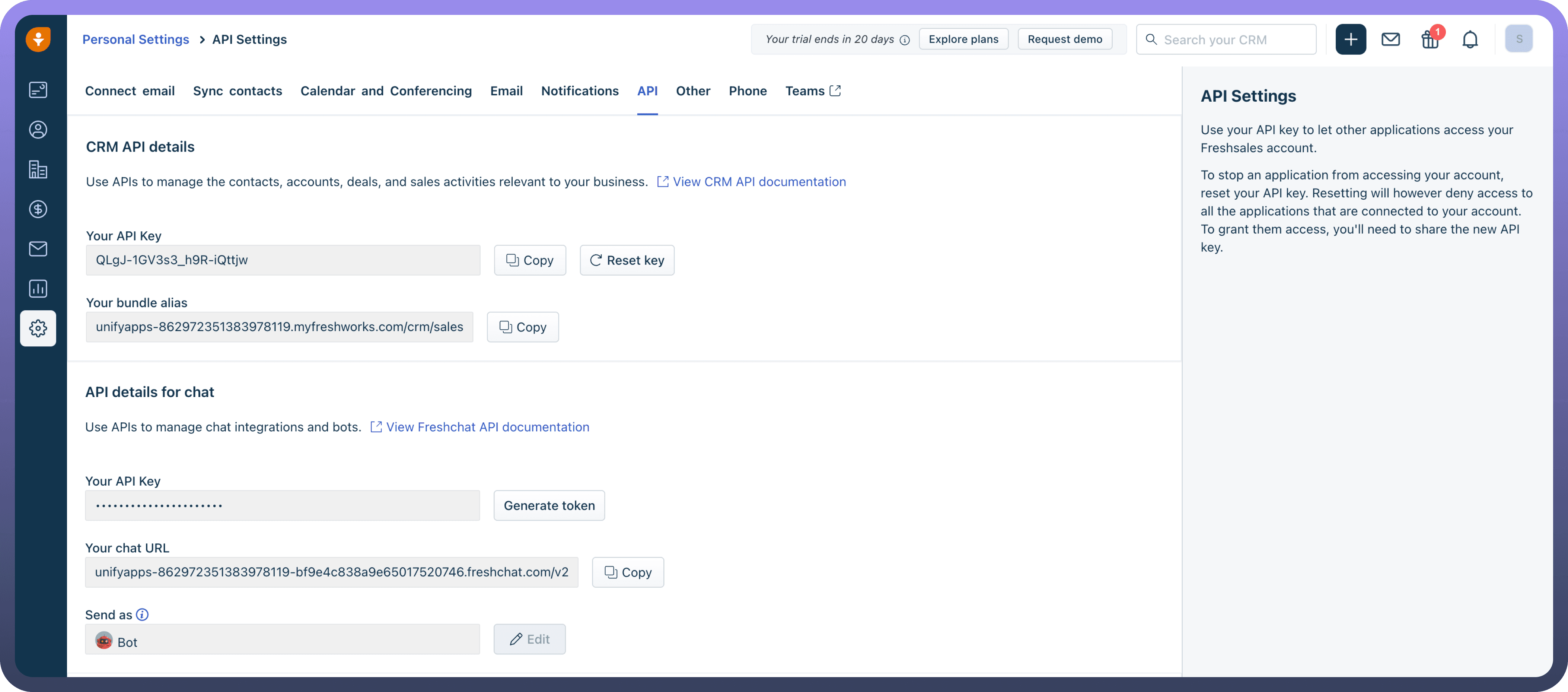
Task: Click the gift box icon with badge
Action: pos(1430,39)
